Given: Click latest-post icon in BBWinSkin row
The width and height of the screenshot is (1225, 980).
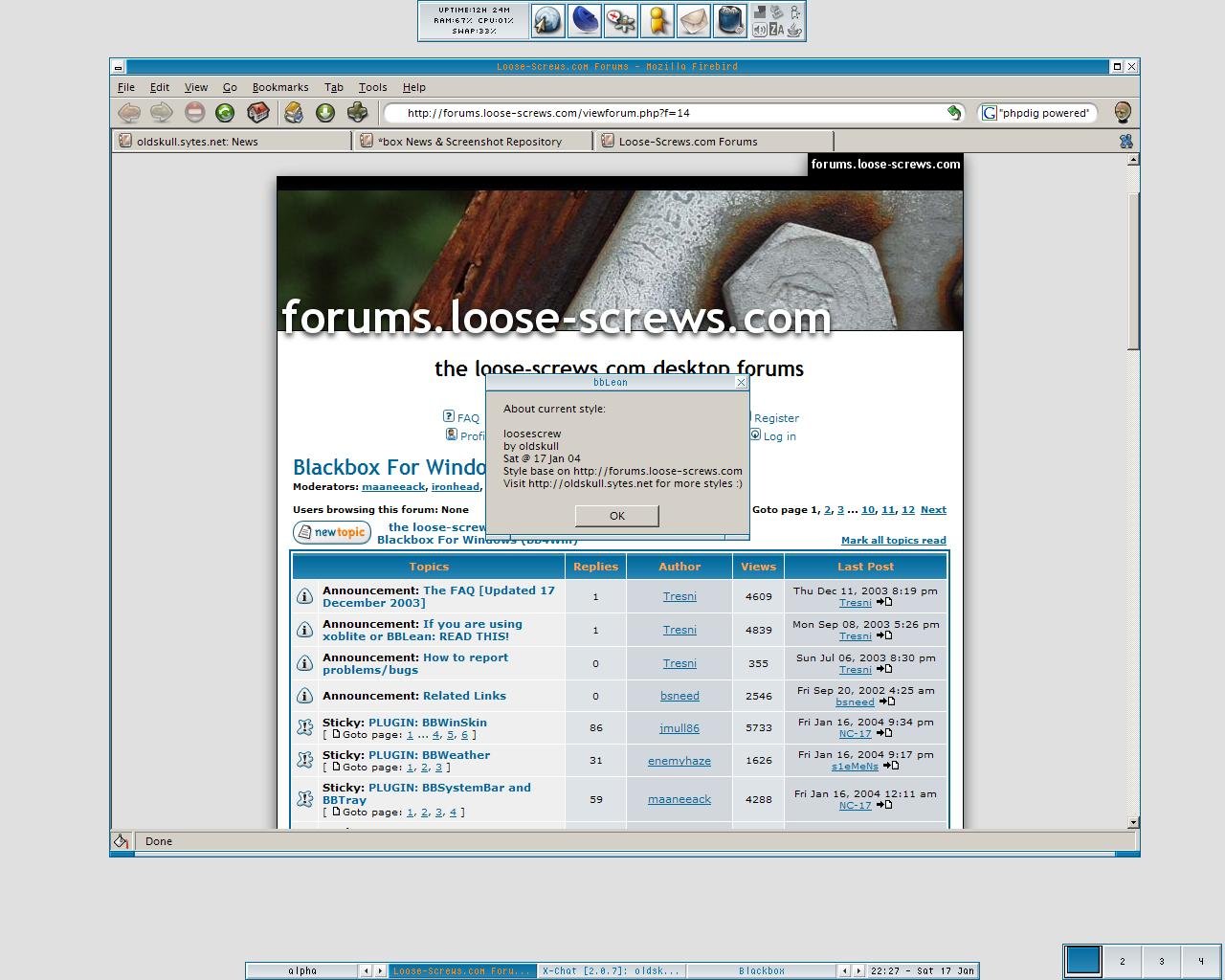Looking at the screenshot, I should (883, 733).
